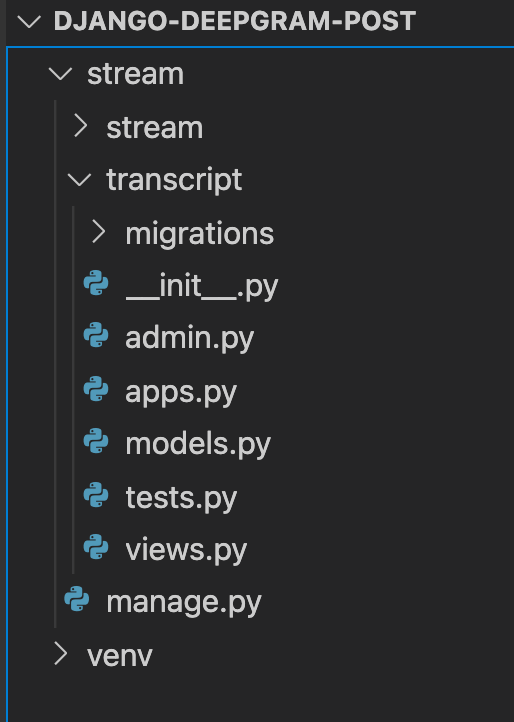Expand the venv folder chevron

tap(61, 653)
